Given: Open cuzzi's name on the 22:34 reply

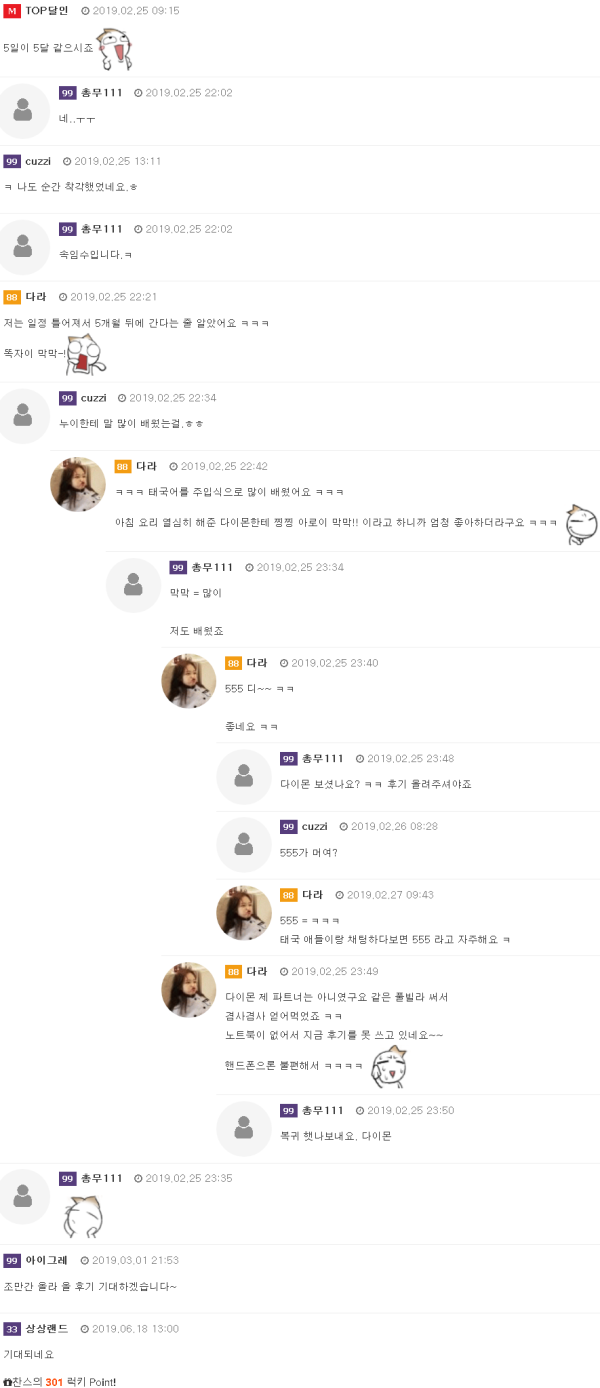Looking at the screenshot, I should [x=93, y=398].
